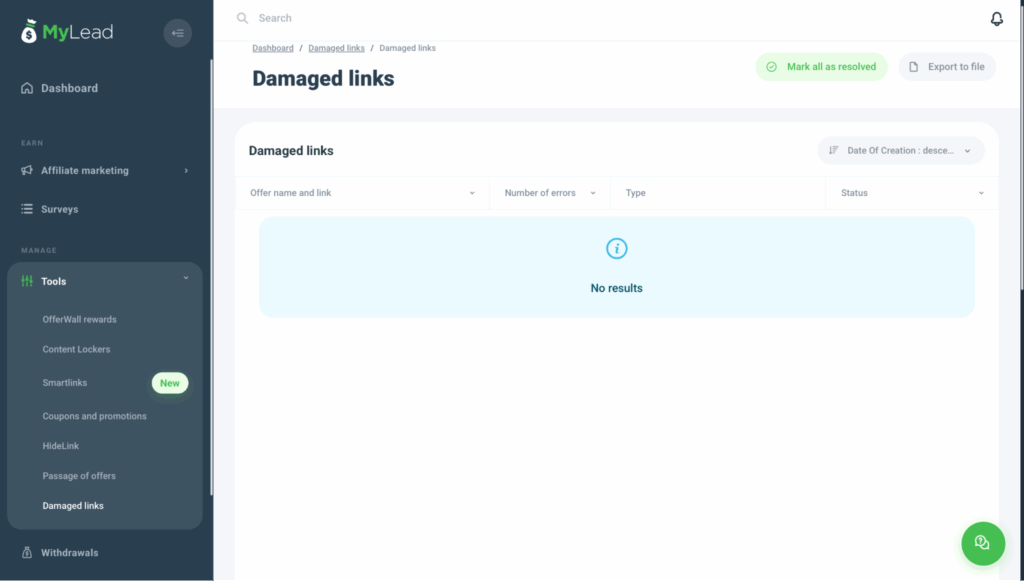1024x581 pixels.
Task: Open Content Lockers from the sidebar
Action: (76, 350)
